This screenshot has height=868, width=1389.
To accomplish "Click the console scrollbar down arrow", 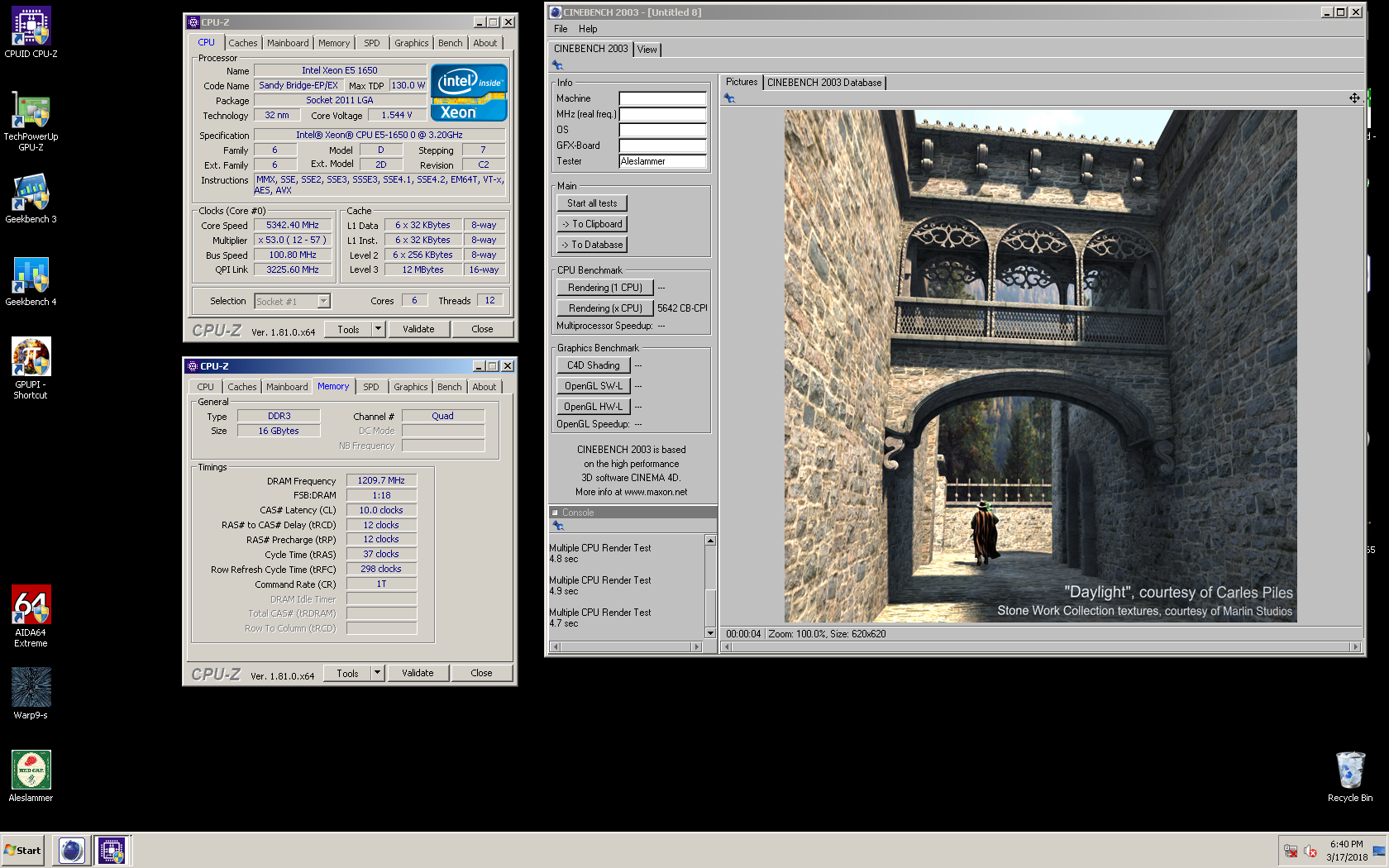I will click(710, 632).
